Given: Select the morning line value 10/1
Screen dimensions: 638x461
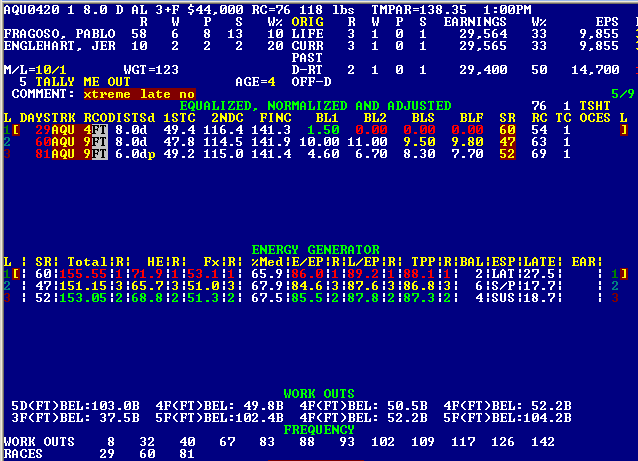Looking at the screenshot, I should tap(51, 70).
